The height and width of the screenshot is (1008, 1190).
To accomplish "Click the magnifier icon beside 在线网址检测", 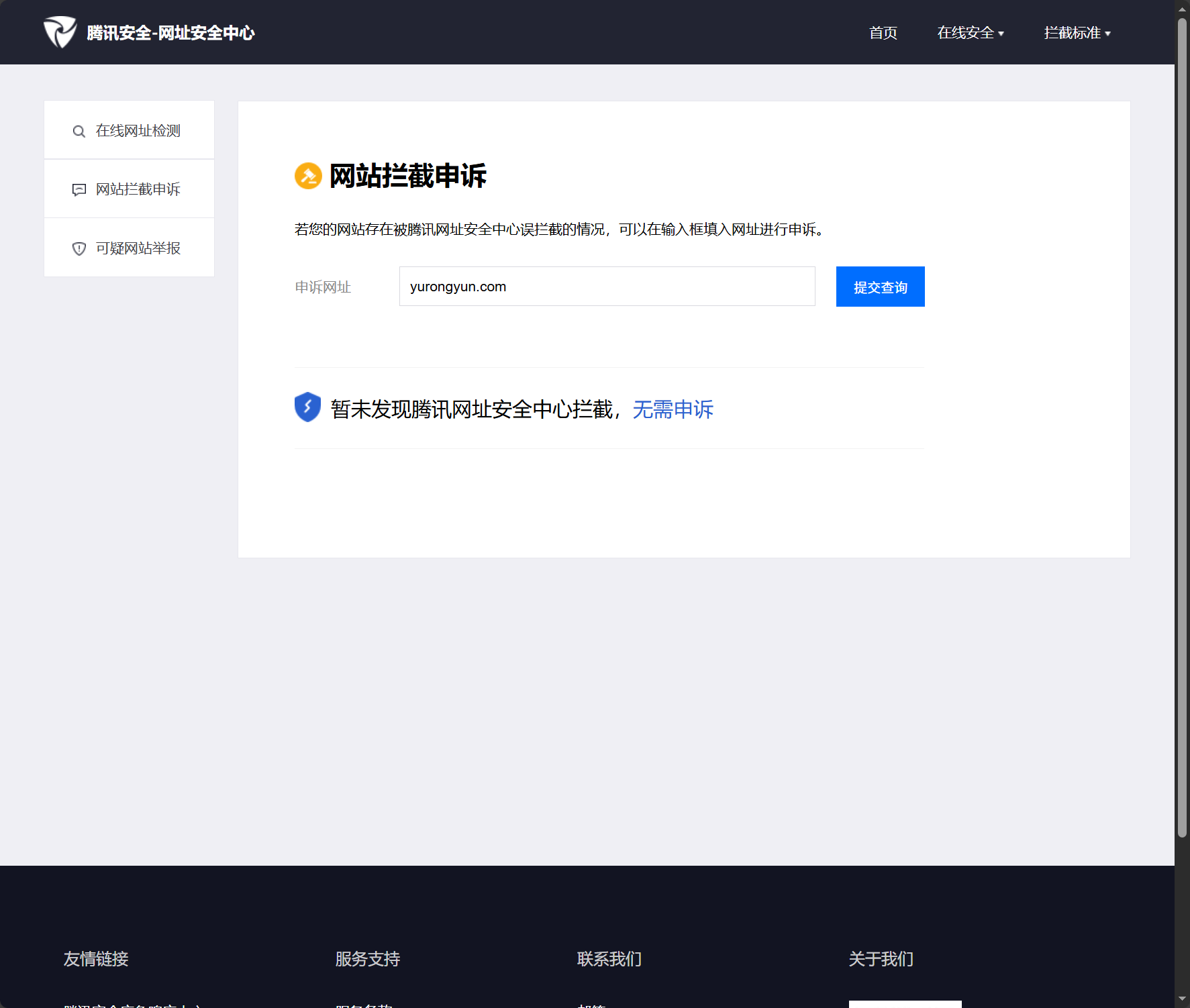I will coord(79,132).
